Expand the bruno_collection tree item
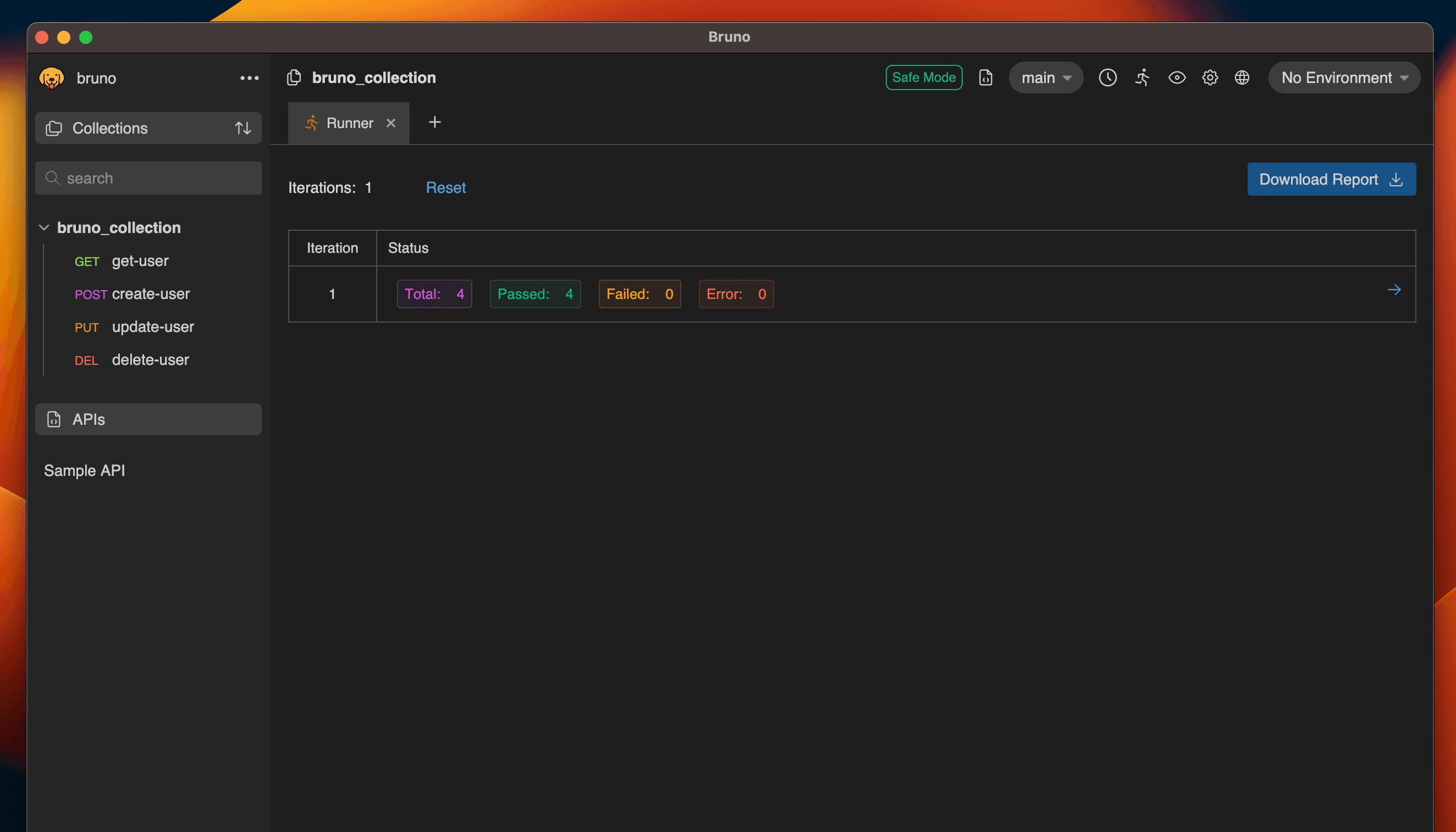The width and height of the screenshot is (1456, 832). (x=44, y=227)
